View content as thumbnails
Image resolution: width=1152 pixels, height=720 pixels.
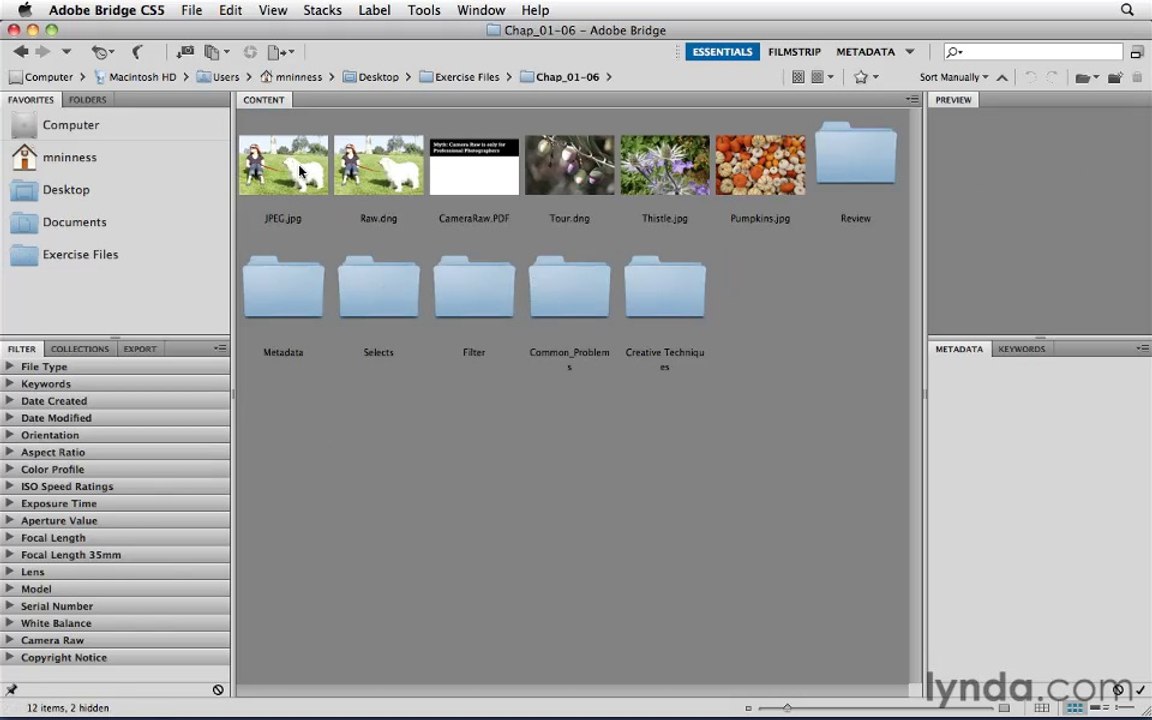point(1075,708)
